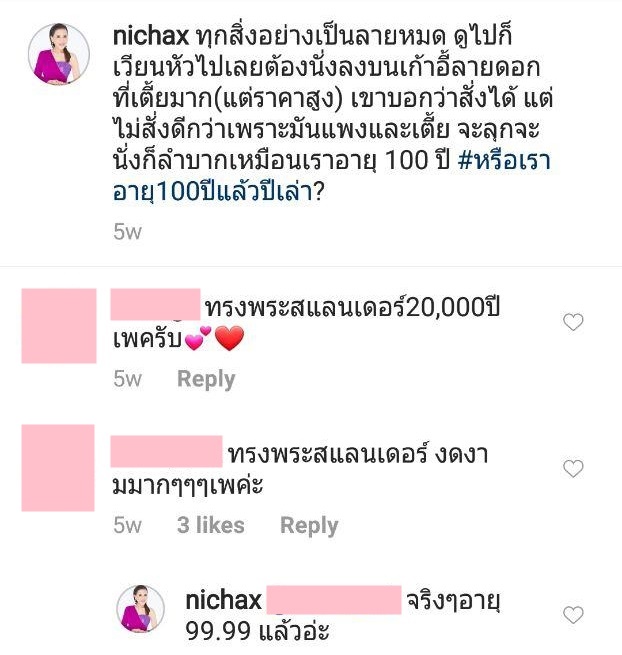This screenshot has height=655, width=622.
Task: Reply to the 20,000ปี comment
Action: [206, 380]
